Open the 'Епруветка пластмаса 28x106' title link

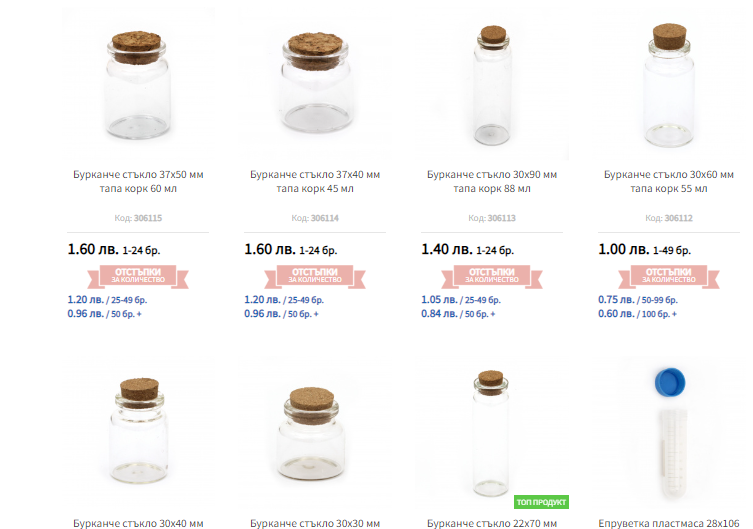click(x=668, y=522)
